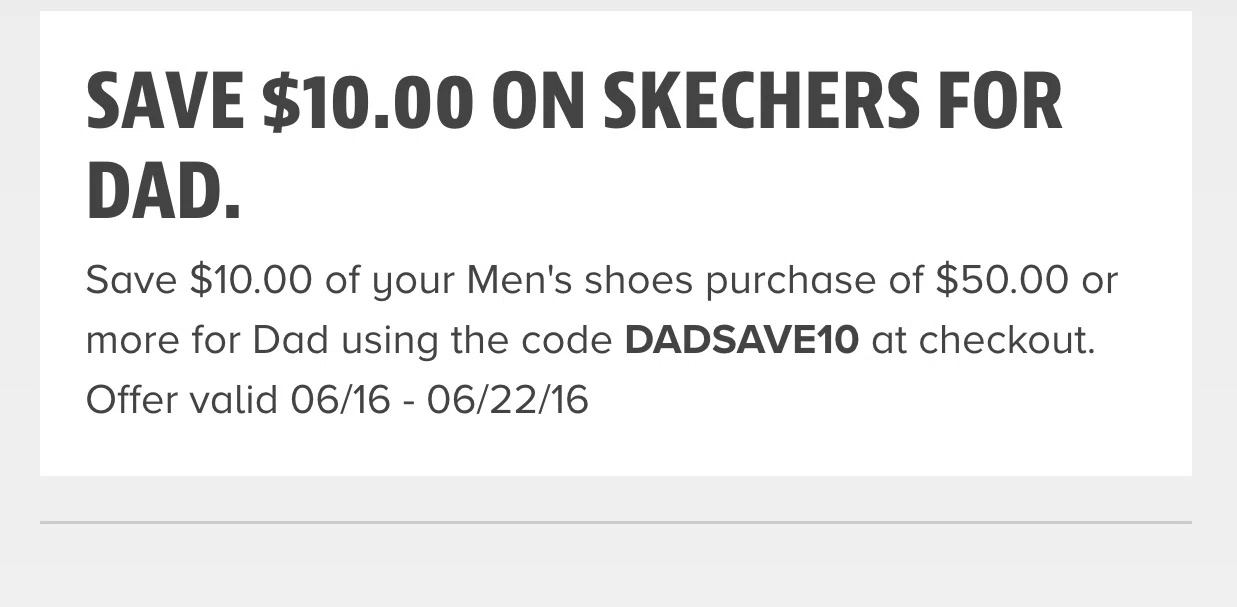Tap the DADSAVE10 promo code
Image resolution: width=1237 pixels, height=607 pixels.
pyautogui.click(x=741, y=340)
